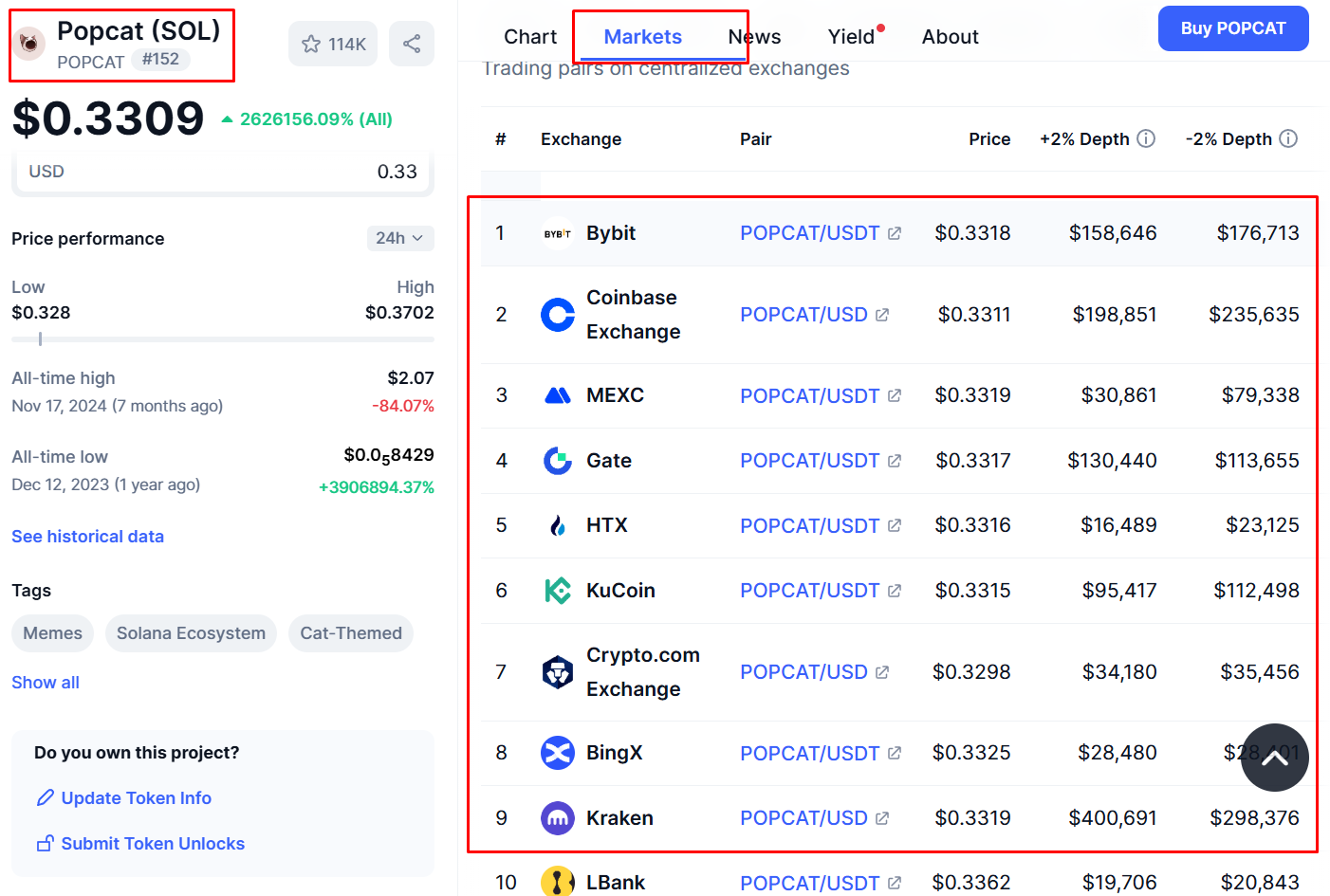Click the BingX exchange logo
This screenshot has width=1330, height=896.
(558, 753)
